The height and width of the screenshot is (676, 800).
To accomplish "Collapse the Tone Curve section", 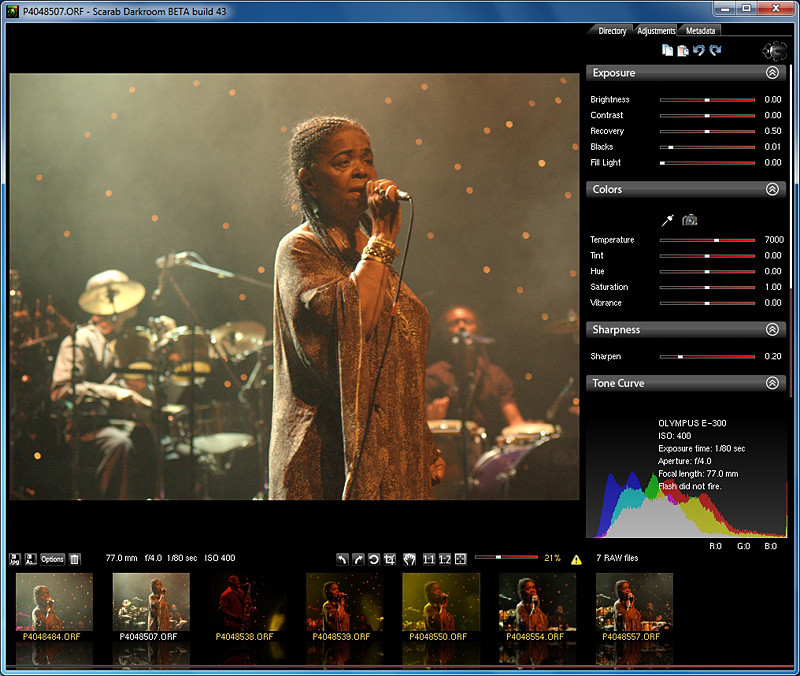I will [772, 383].
